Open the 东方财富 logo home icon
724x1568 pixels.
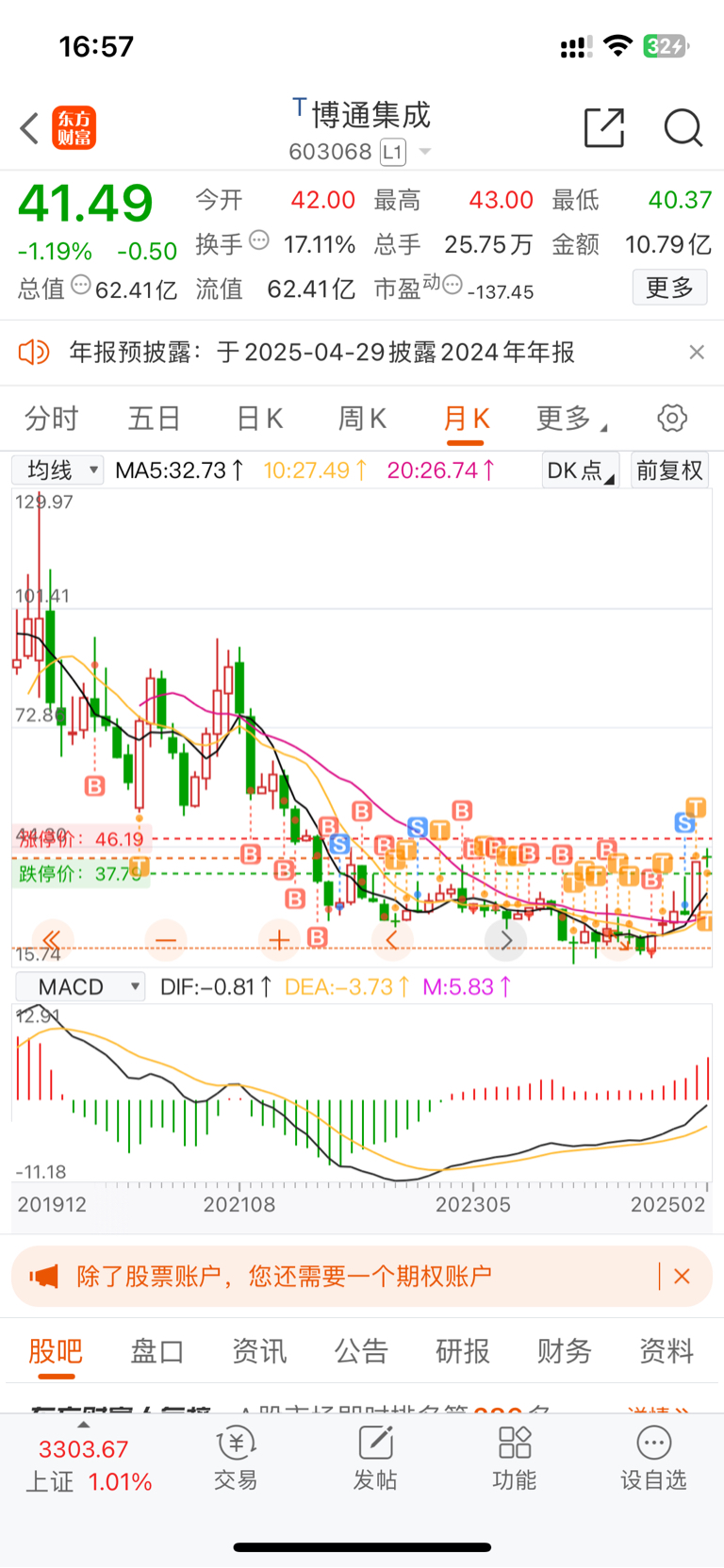click(x=74, y=128)
